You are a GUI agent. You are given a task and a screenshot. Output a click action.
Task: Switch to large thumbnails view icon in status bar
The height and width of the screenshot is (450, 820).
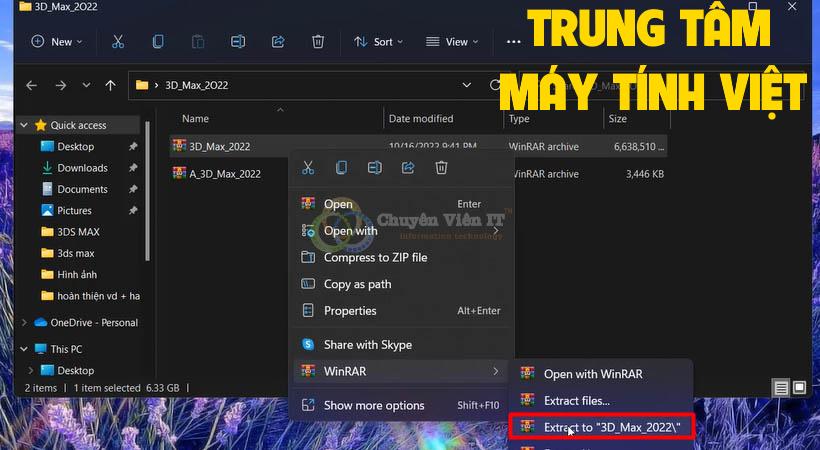click(799, 388)
